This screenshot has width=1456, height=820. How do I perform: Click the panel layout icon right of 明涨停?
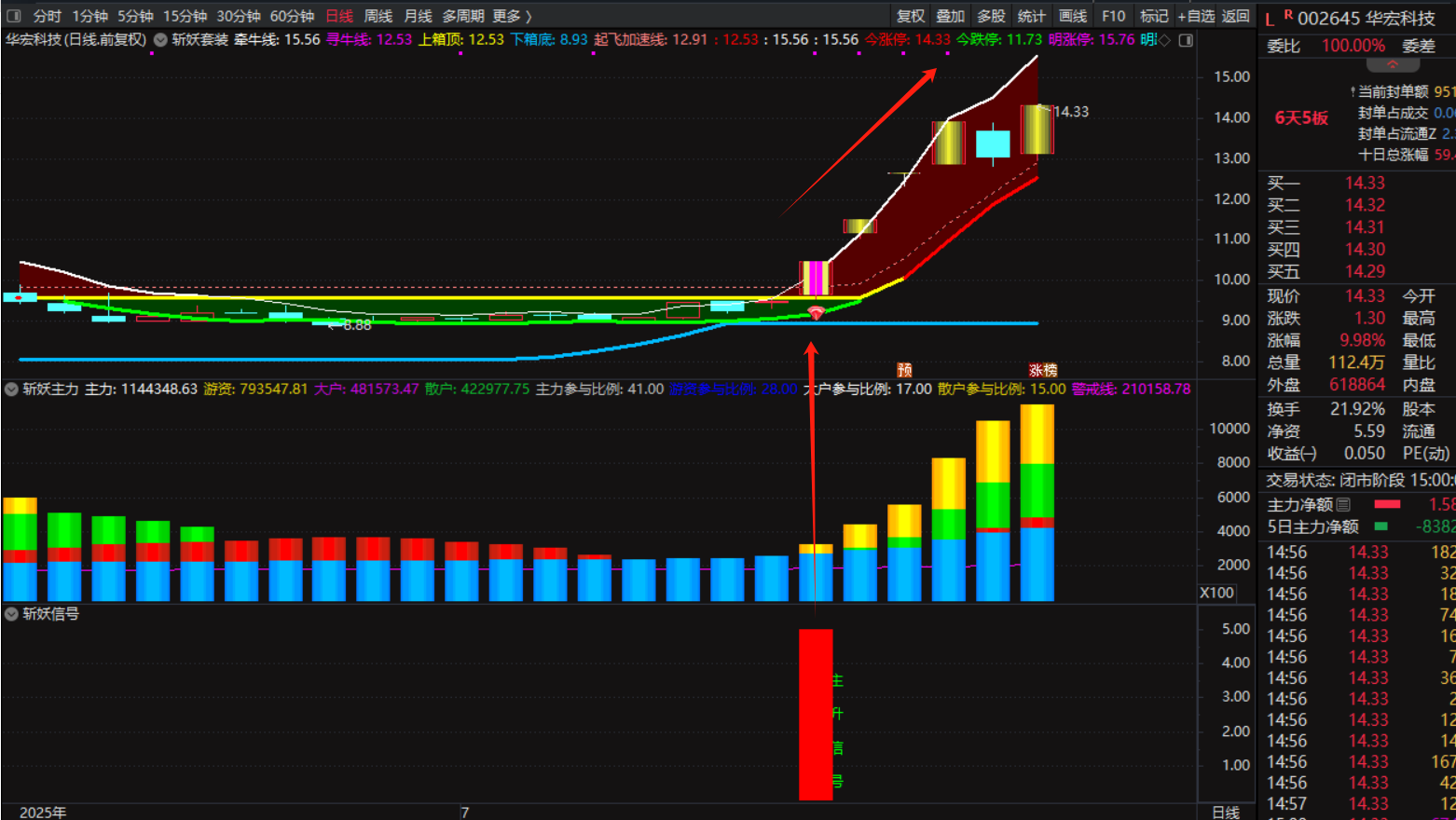click(1186, 40)
